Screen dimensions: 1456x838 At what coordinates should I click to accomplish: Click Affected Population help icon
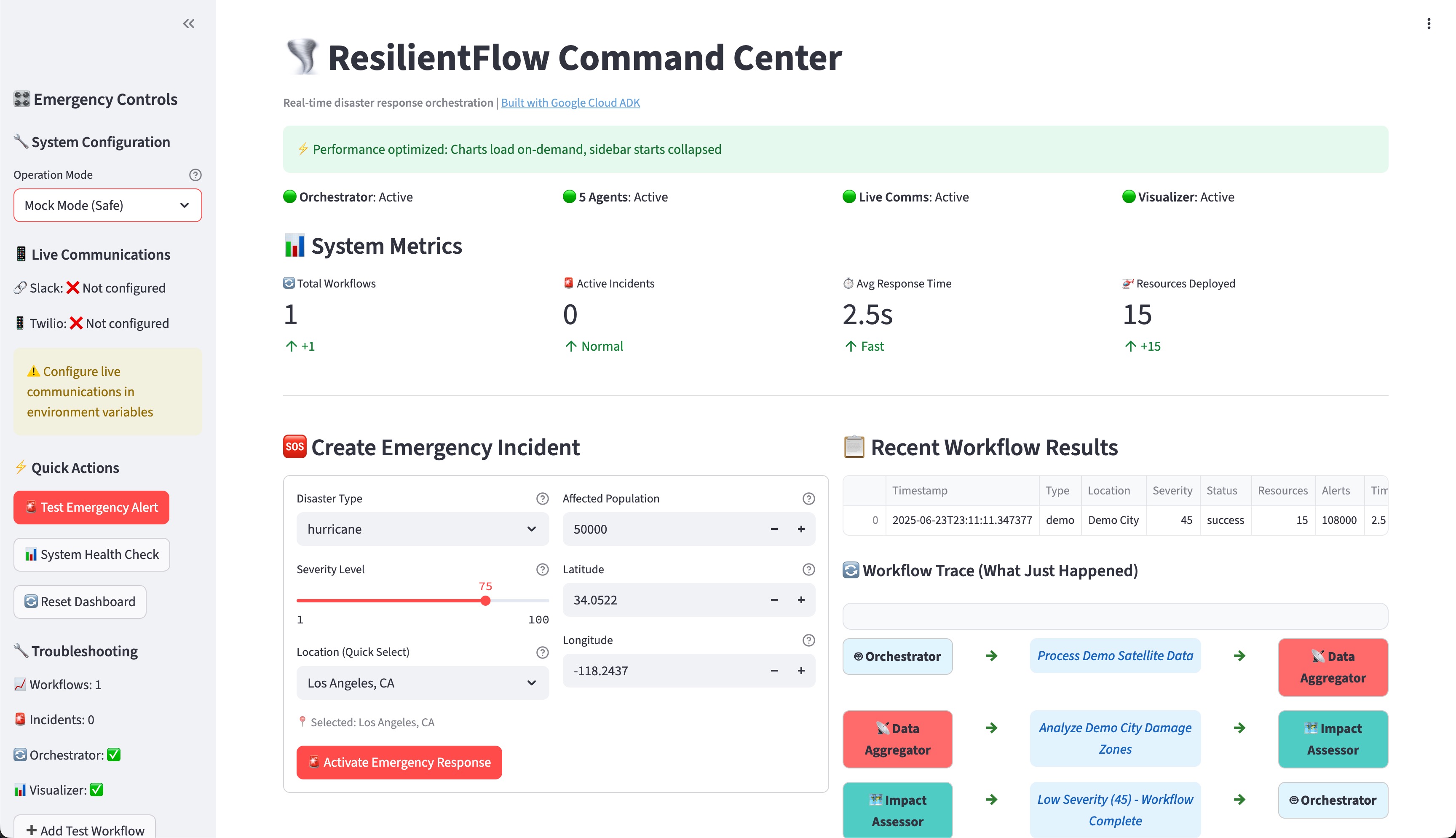pyautogui.click(x=808, y=498)
